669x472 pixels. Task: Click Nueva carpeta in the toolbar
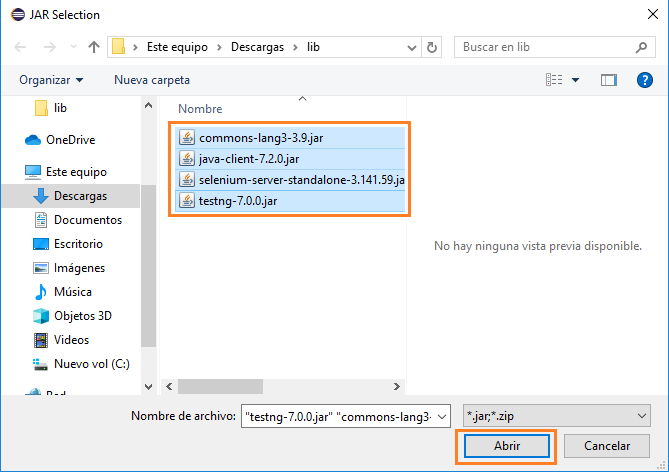(152, 80)
